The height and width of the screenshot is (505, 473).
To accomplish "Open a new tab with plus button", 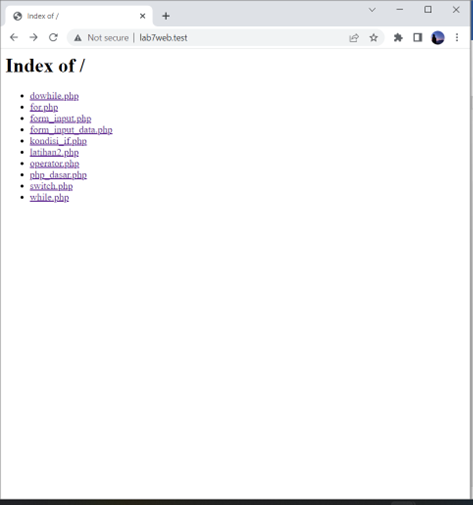I will click(166, 16).
